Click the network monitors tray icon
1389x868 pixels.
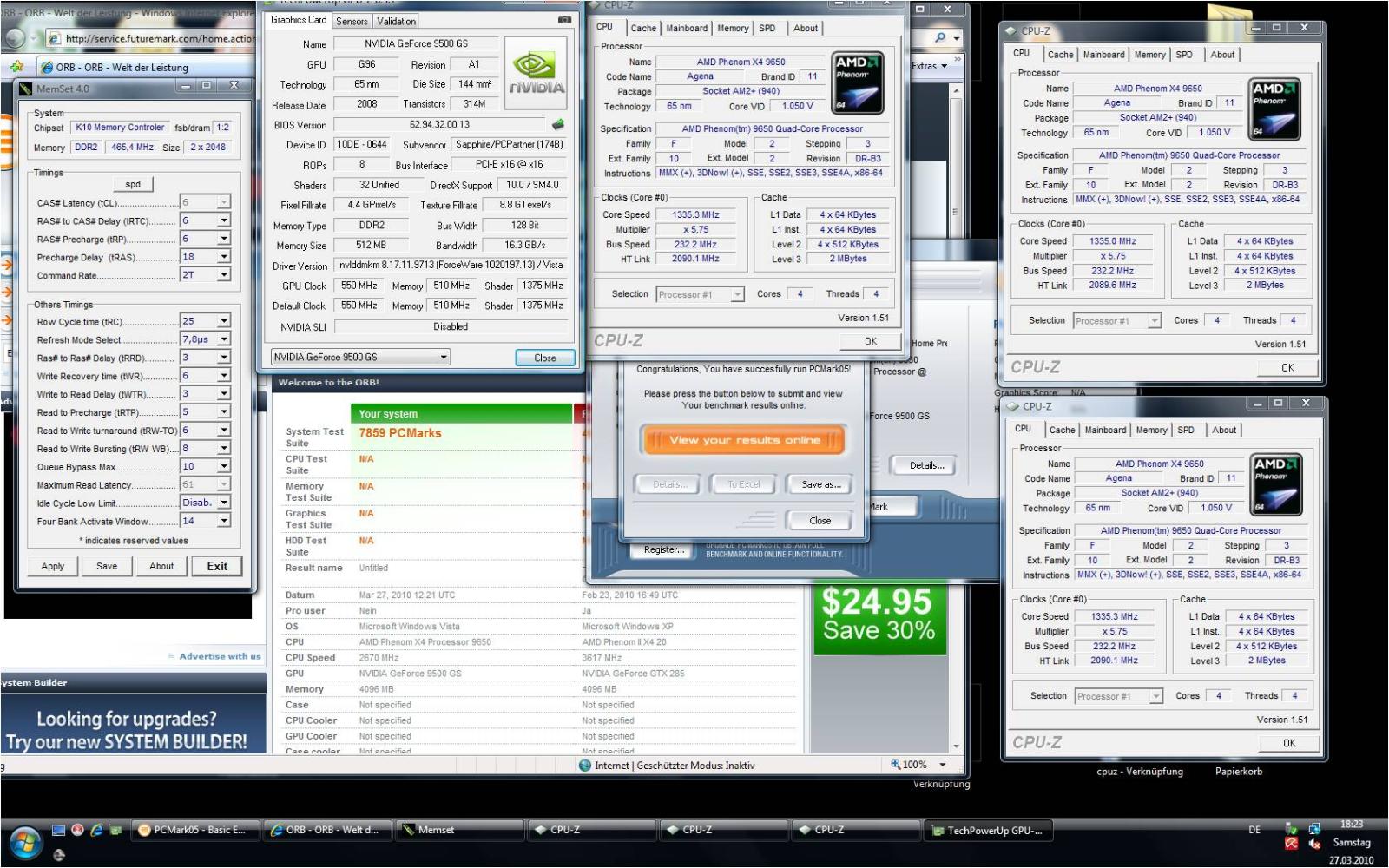1314,828
